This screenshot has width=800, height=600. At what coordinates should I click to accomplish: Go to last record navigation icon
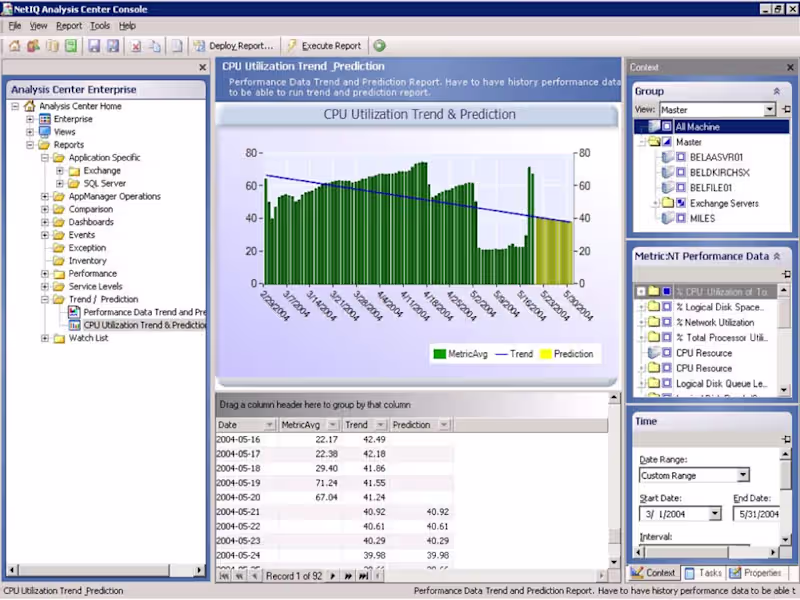pyautogui.click(x=363, y=576)
